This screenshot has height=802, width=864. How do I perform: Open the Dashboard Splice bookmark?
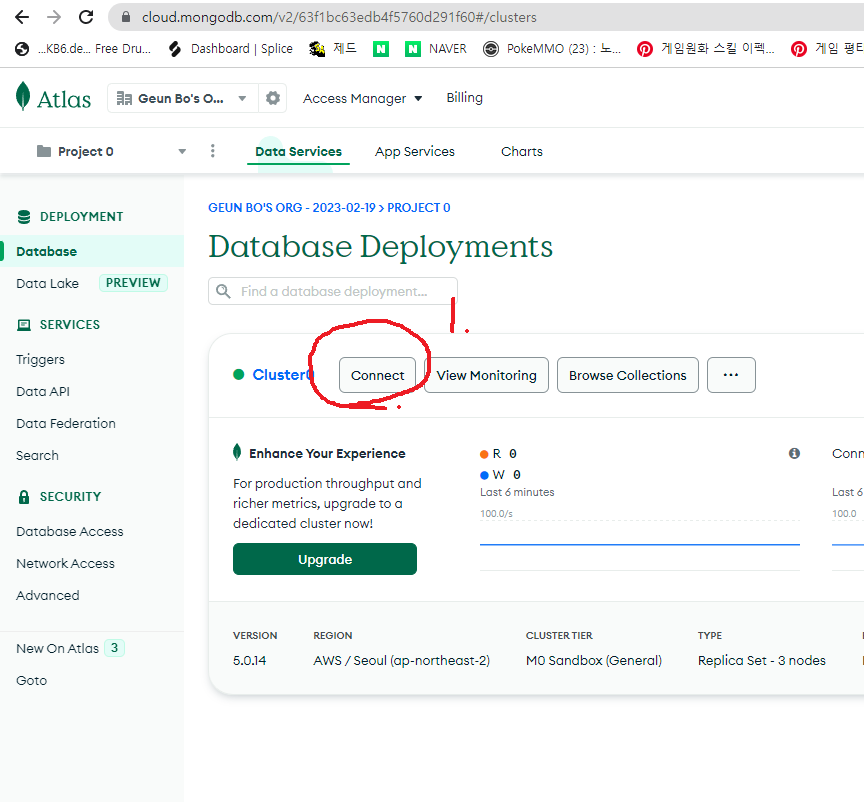pyautogui.click(x=231, y=49)
